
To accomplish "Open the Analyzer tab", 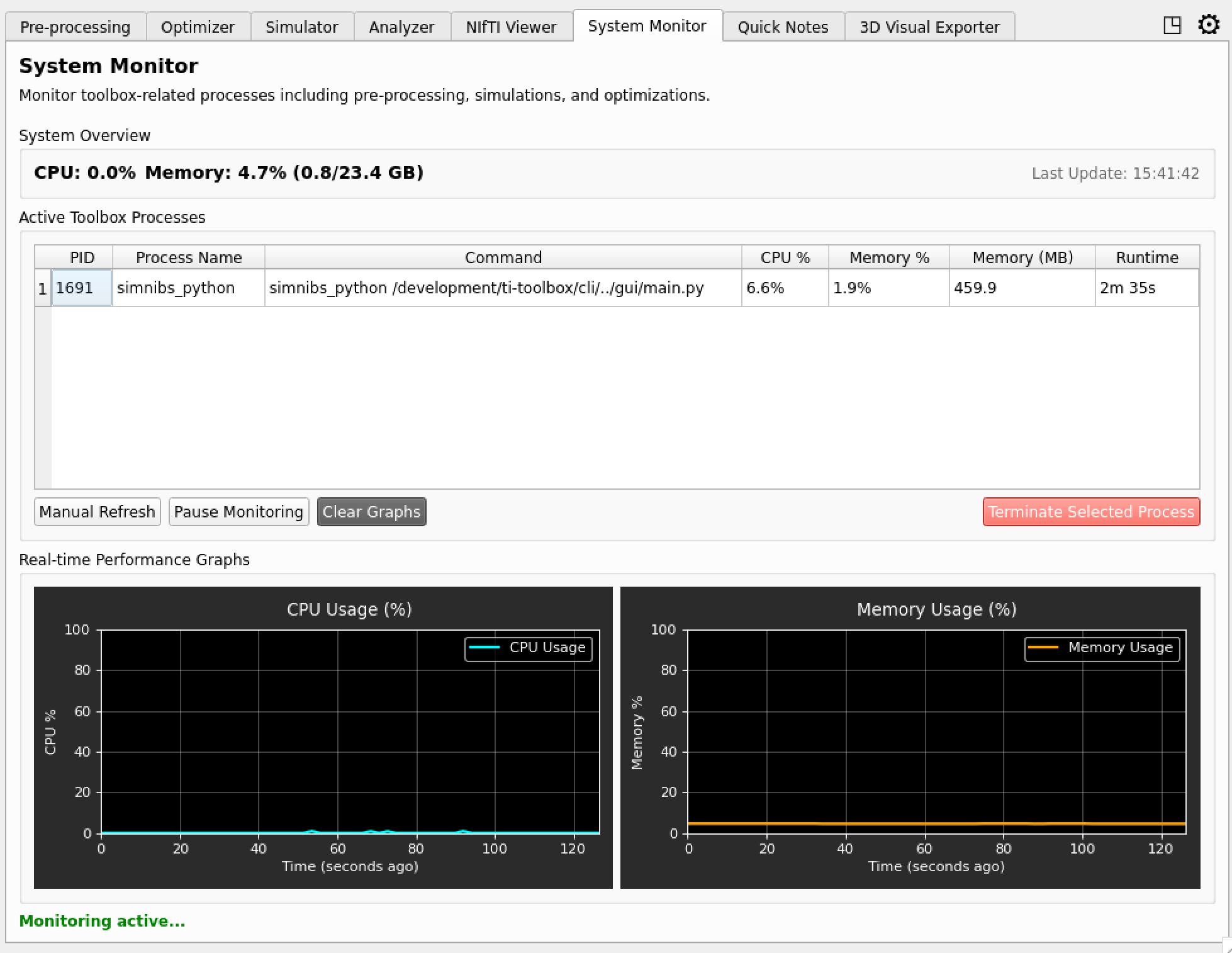I will point(401,26).
